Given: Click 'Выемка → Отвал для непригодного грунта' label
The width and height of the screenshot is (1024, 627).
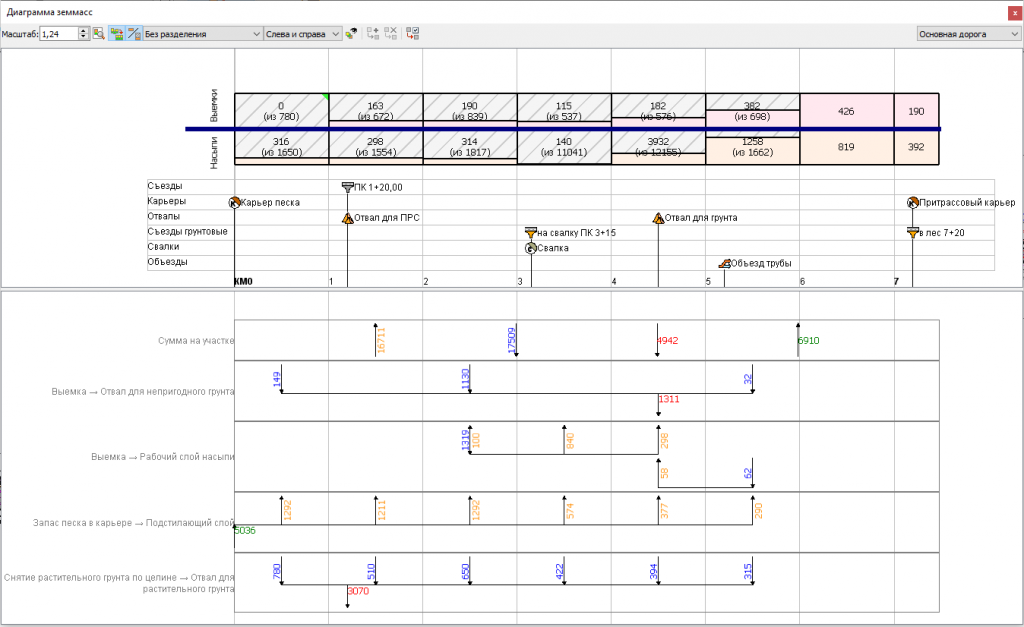Looking at the screenshot, I should (143, 392).
